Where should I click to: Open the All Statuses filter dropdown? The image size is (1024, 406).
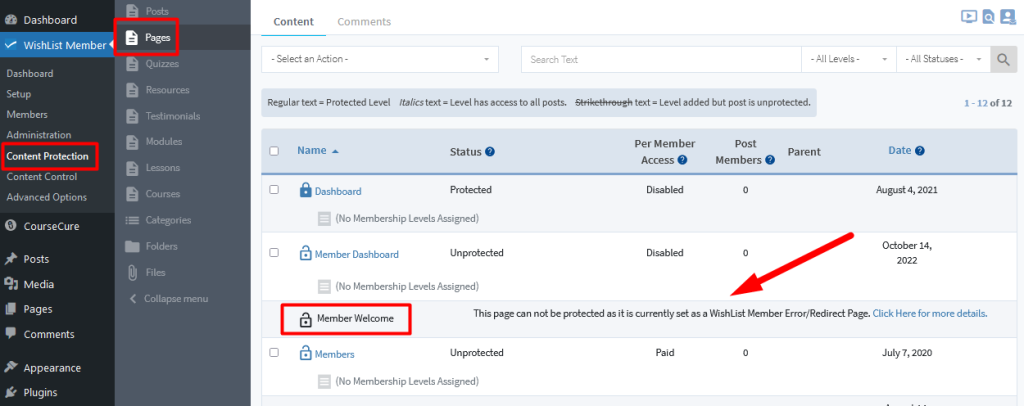(943, 59)
